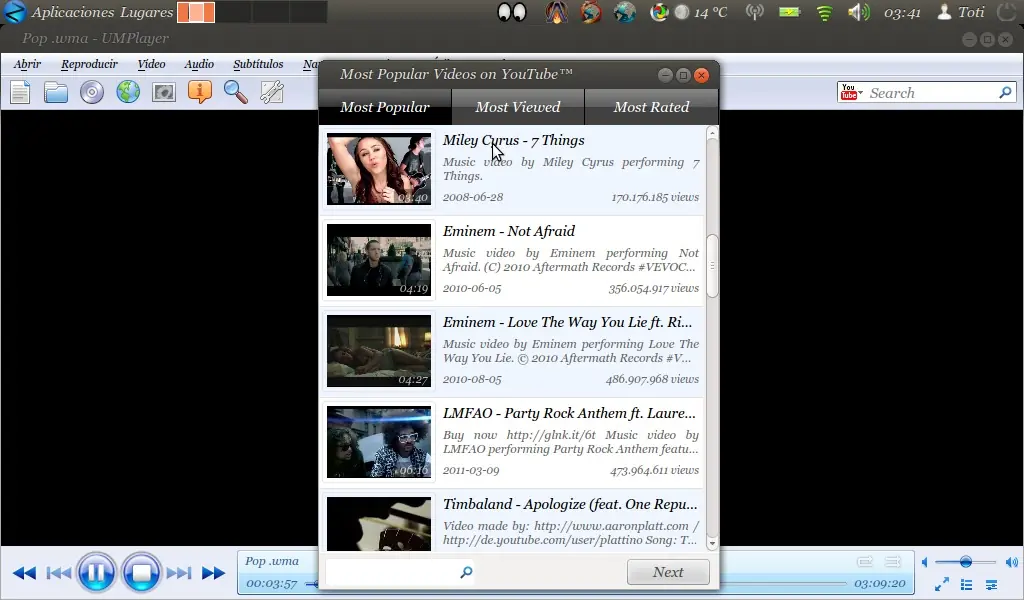The width and height of the screenshot is (1024, 600).
Task: Open the Lugares menu in the top panel
Action: pos(146,12)
